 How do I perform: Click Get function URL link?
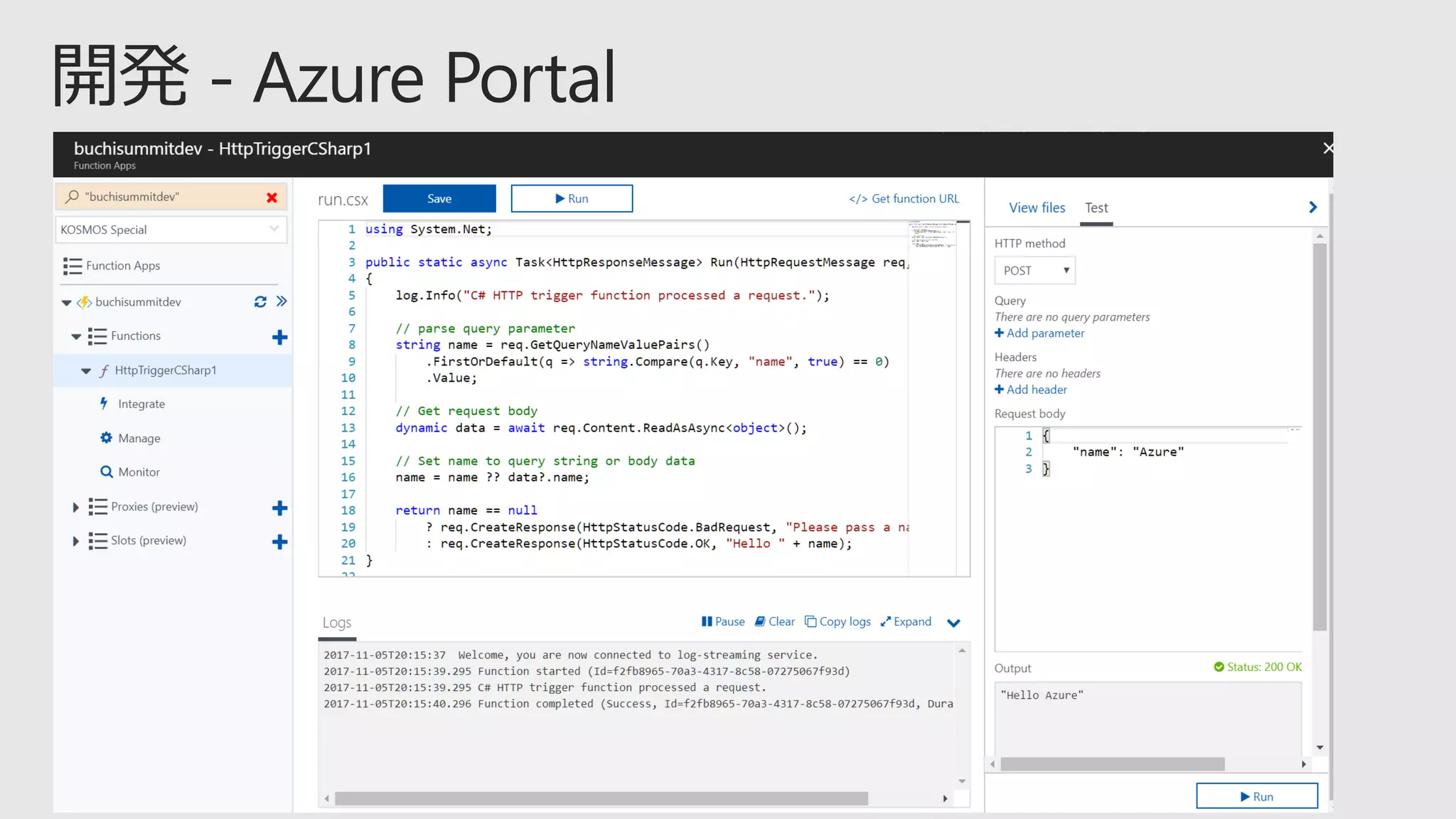904,199
